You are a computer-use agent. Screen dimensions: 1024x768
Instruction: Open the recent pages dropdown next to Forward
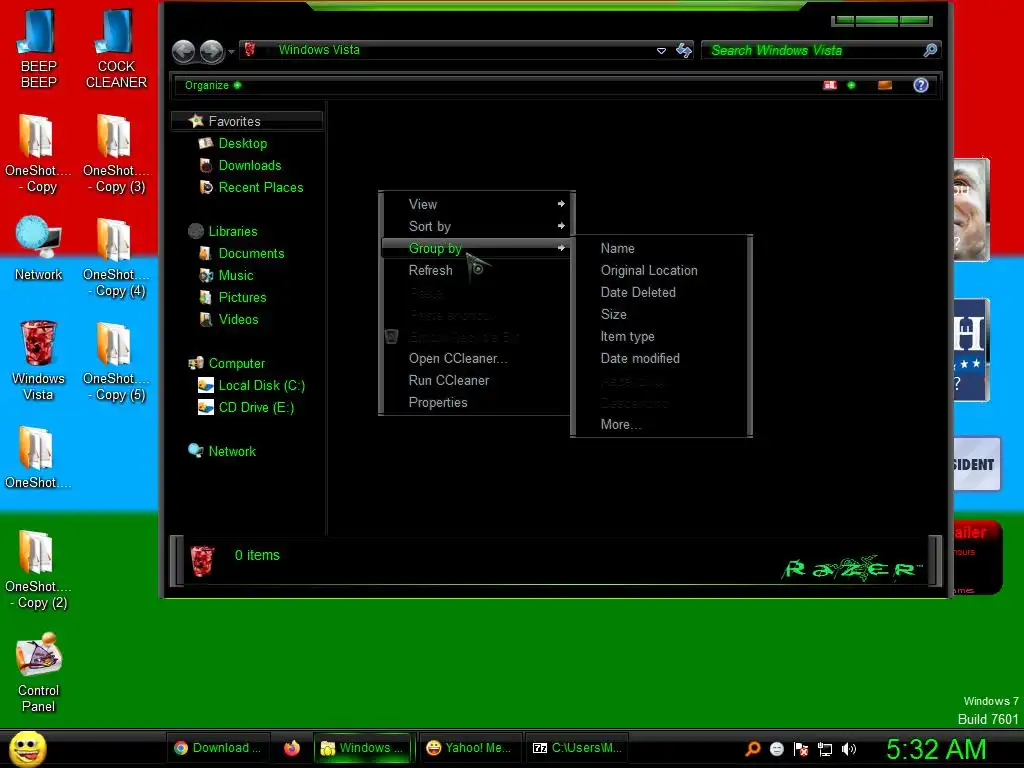coord(231,52)
